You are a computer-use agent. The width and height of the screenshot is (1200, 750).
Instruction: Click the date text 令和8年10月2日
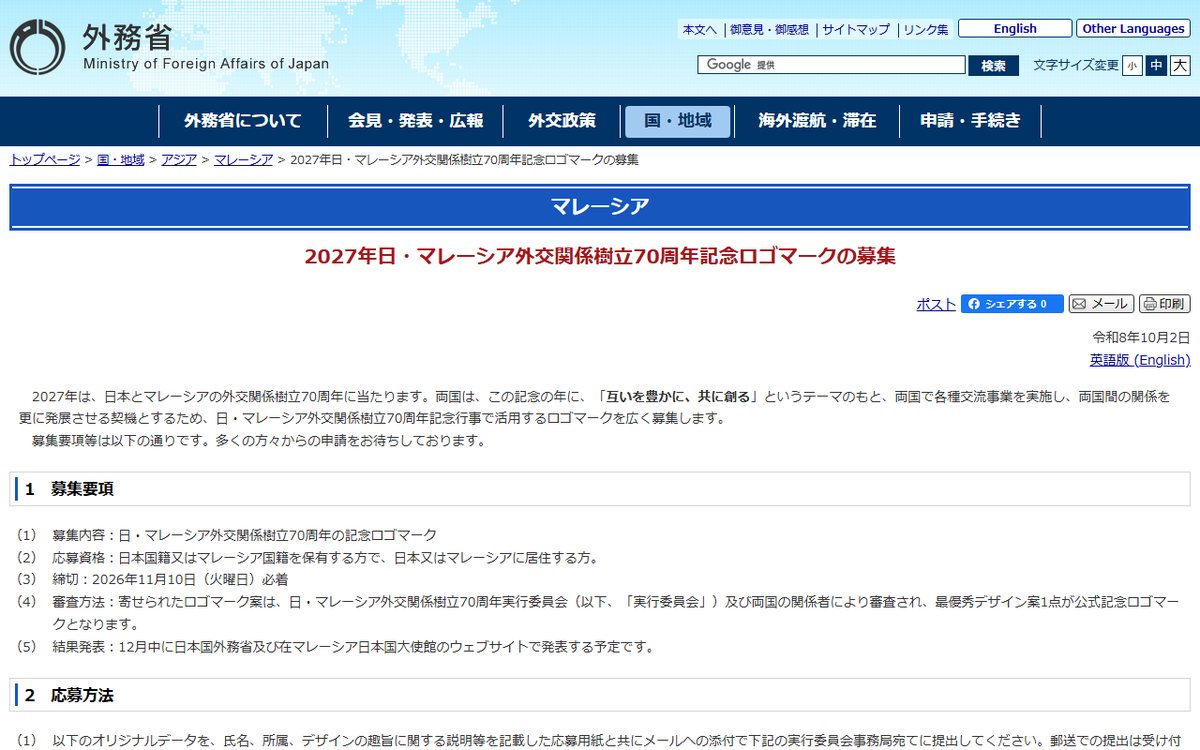pos(1141,337)
